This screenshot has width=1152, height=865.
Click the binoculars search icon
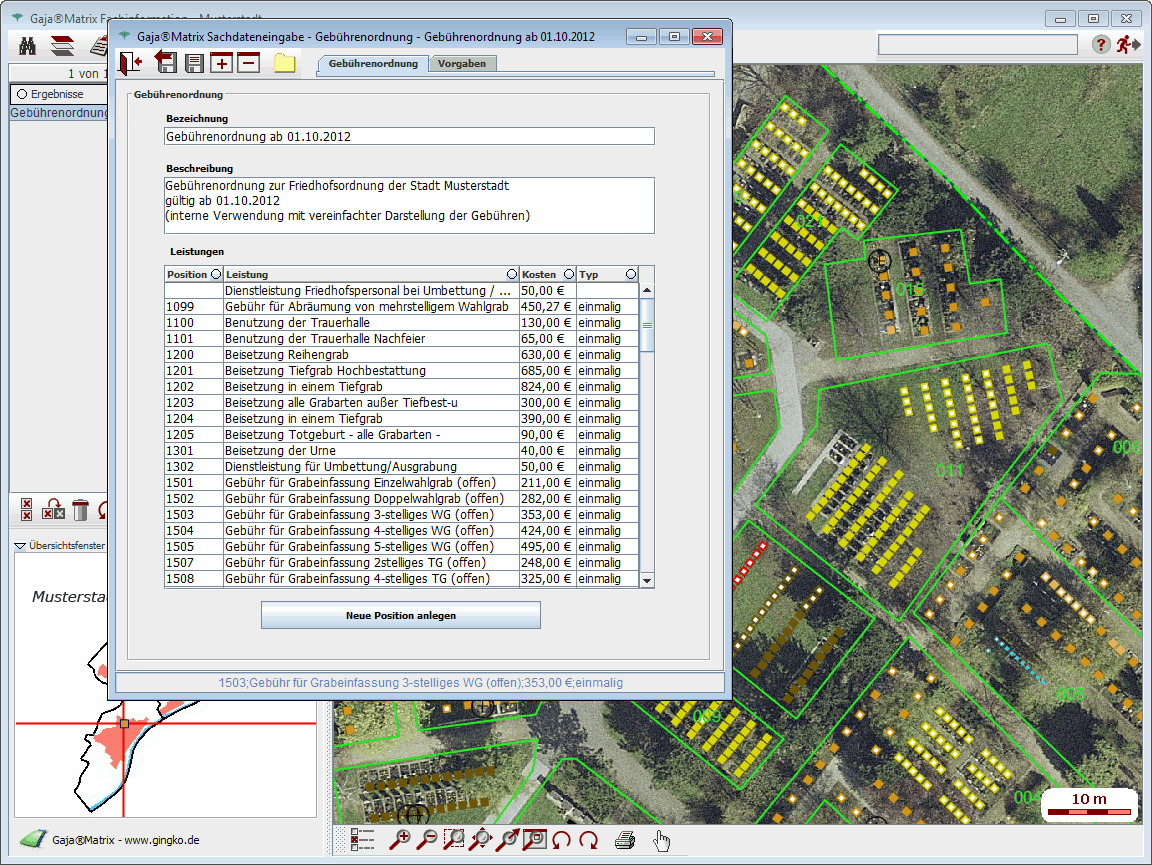29,45
